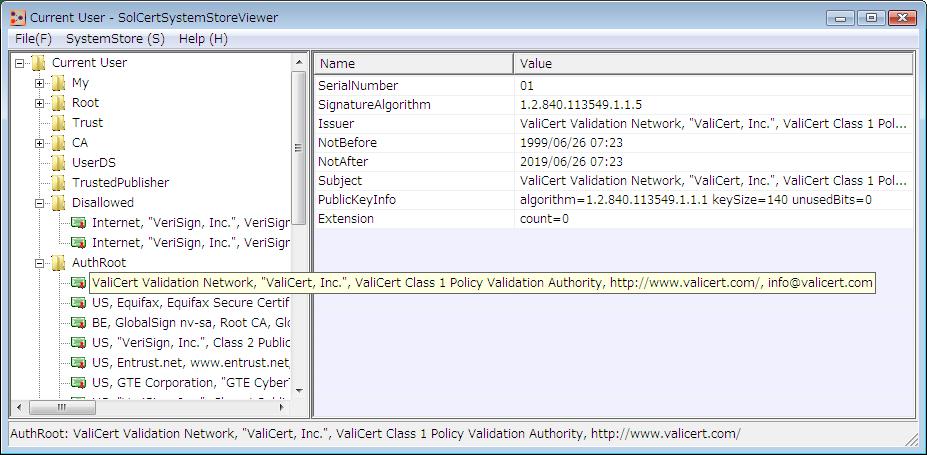Image resolution: width=927 pixels, height=455 pixels.
Task: Click the value 1.2.840.113549.1.1.5
Action: [x=581, y=105]
